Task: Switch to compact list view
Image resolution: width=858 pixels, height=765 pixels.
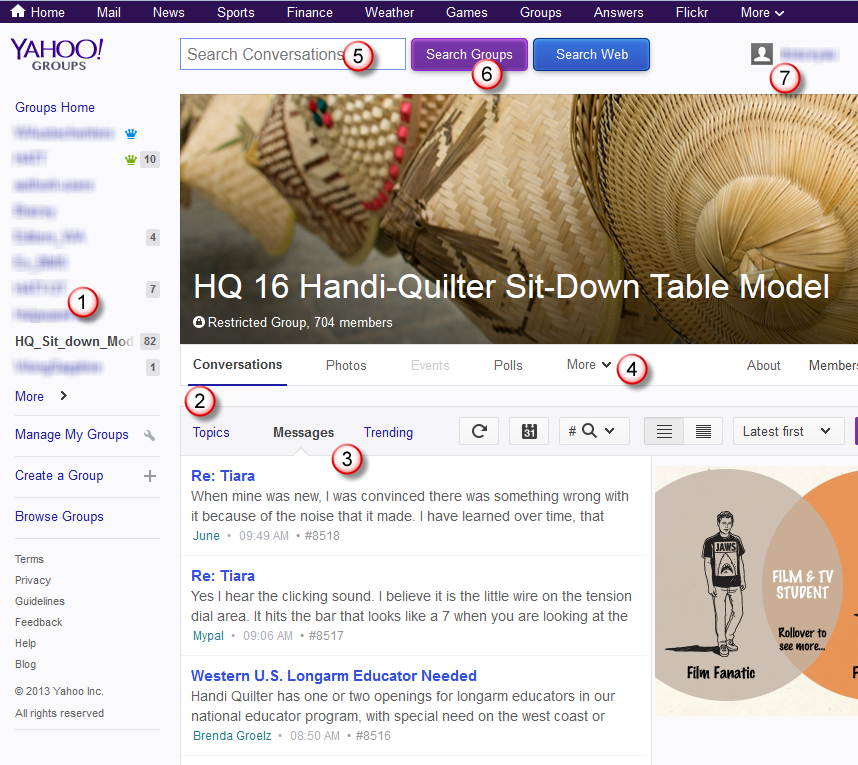Action: [x=703, y=431]
